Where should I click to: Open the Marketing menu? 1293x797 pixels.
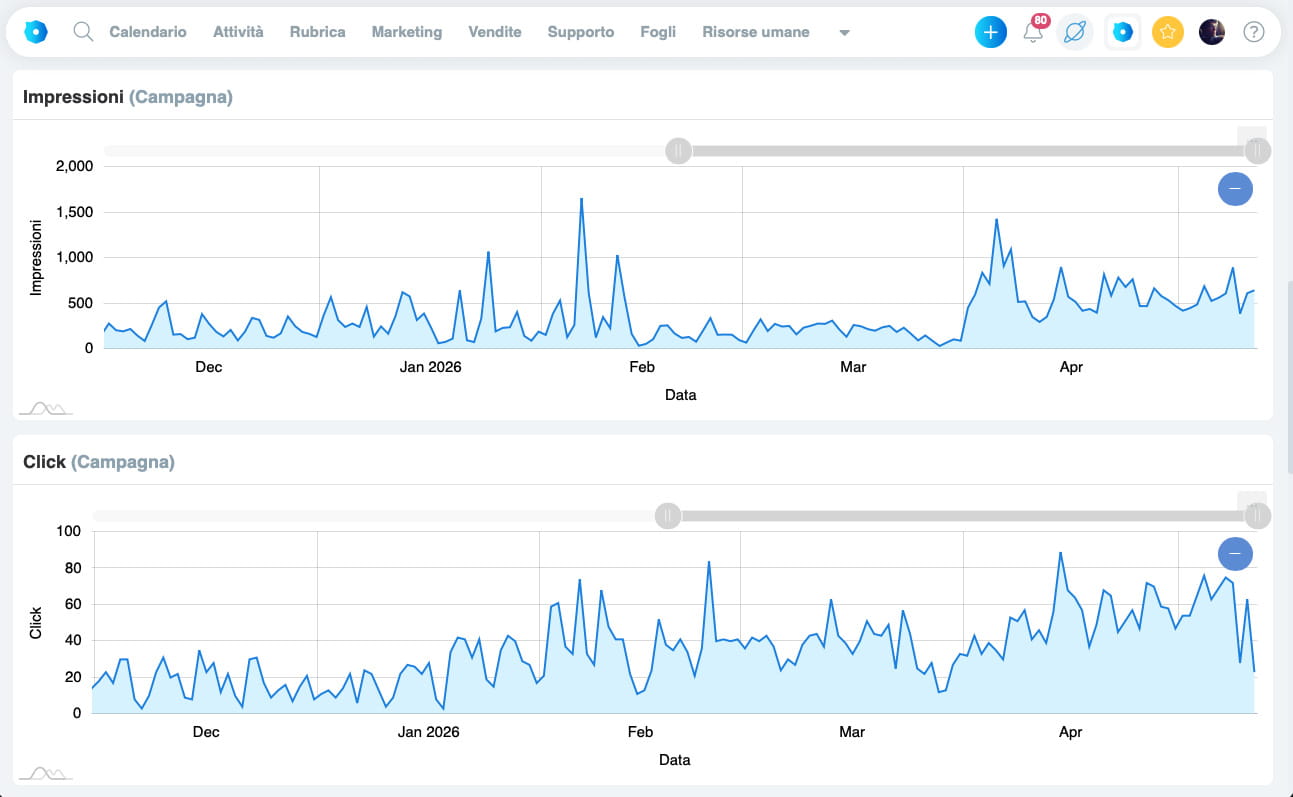[x=406, y=32]
